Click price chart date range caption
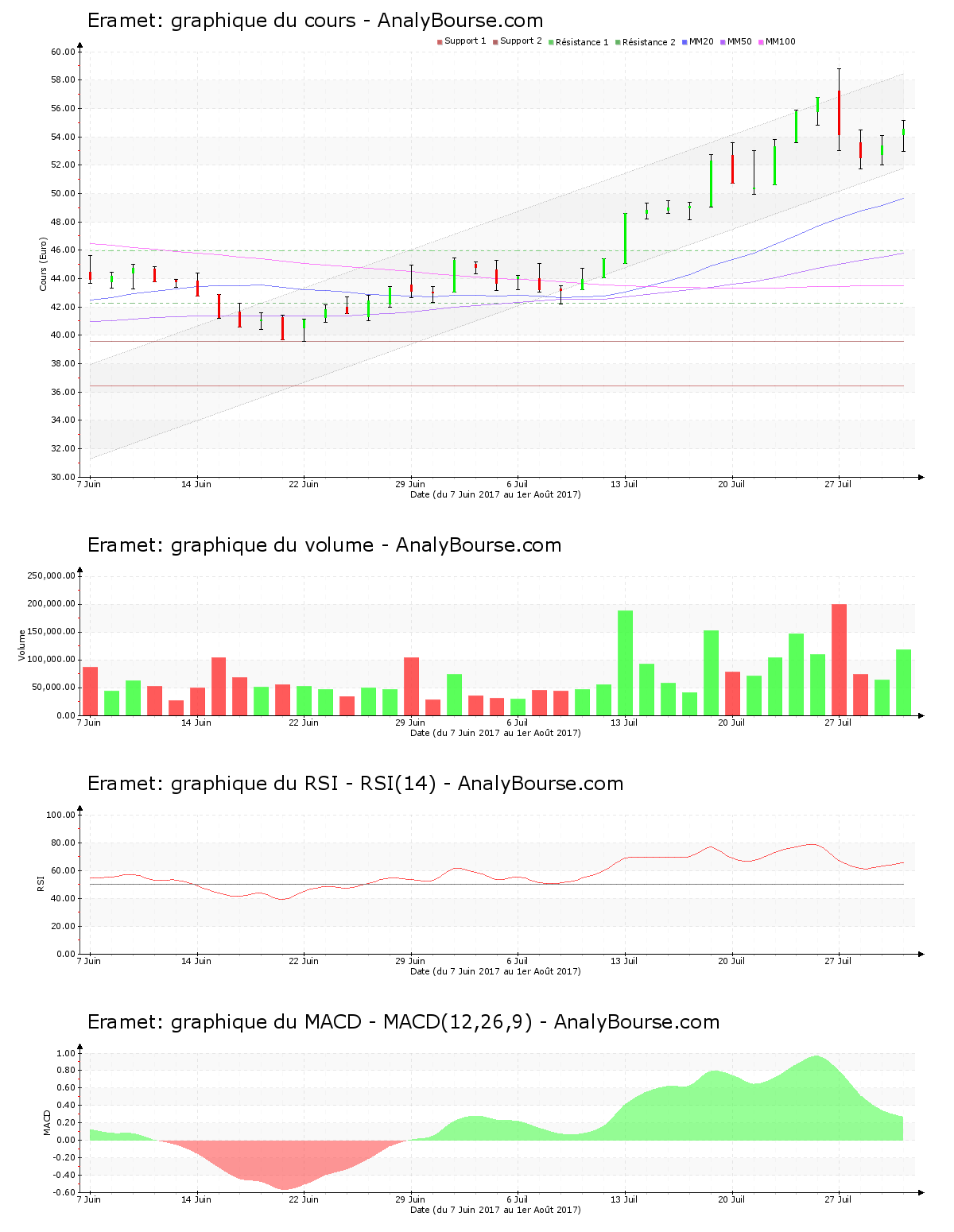The image size is (954, 1232). click(x=495, y=494)
